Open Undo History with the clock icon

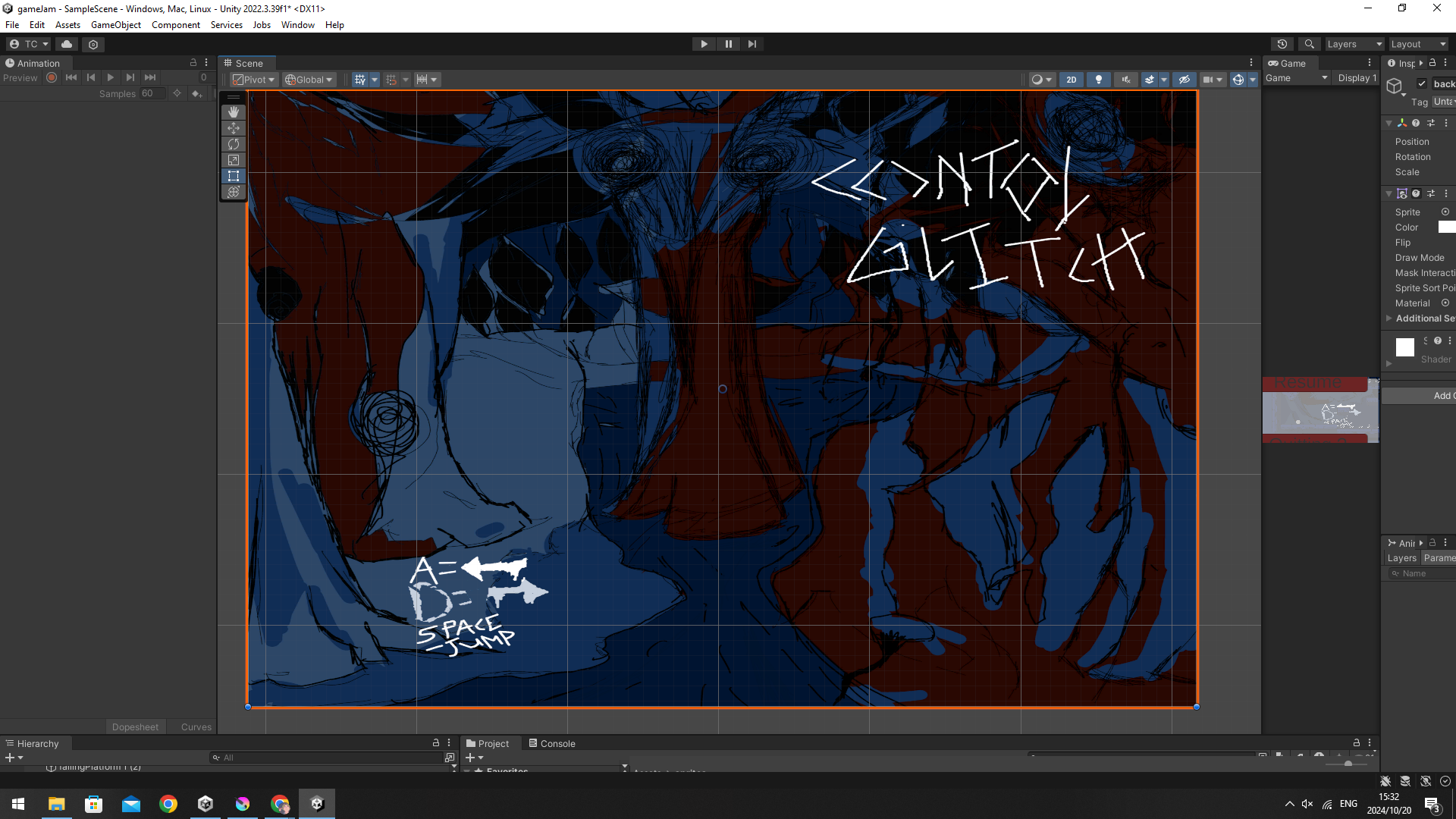pyautogui.click(x=1282, y=44)
